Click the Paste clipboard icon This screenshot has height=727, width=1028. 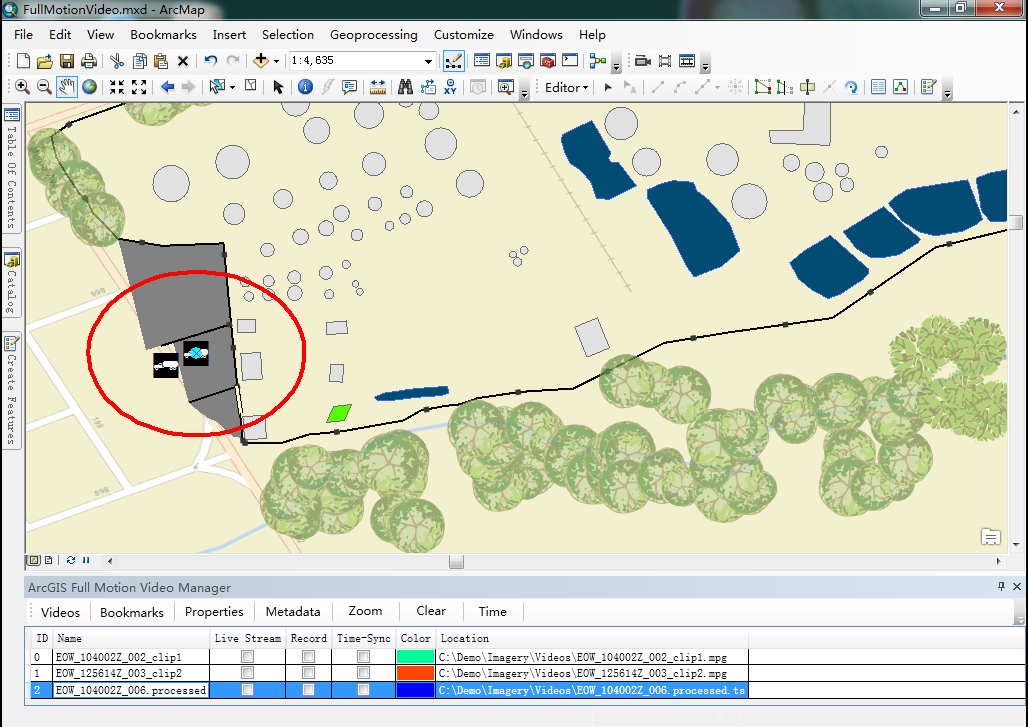pos(161,61)
